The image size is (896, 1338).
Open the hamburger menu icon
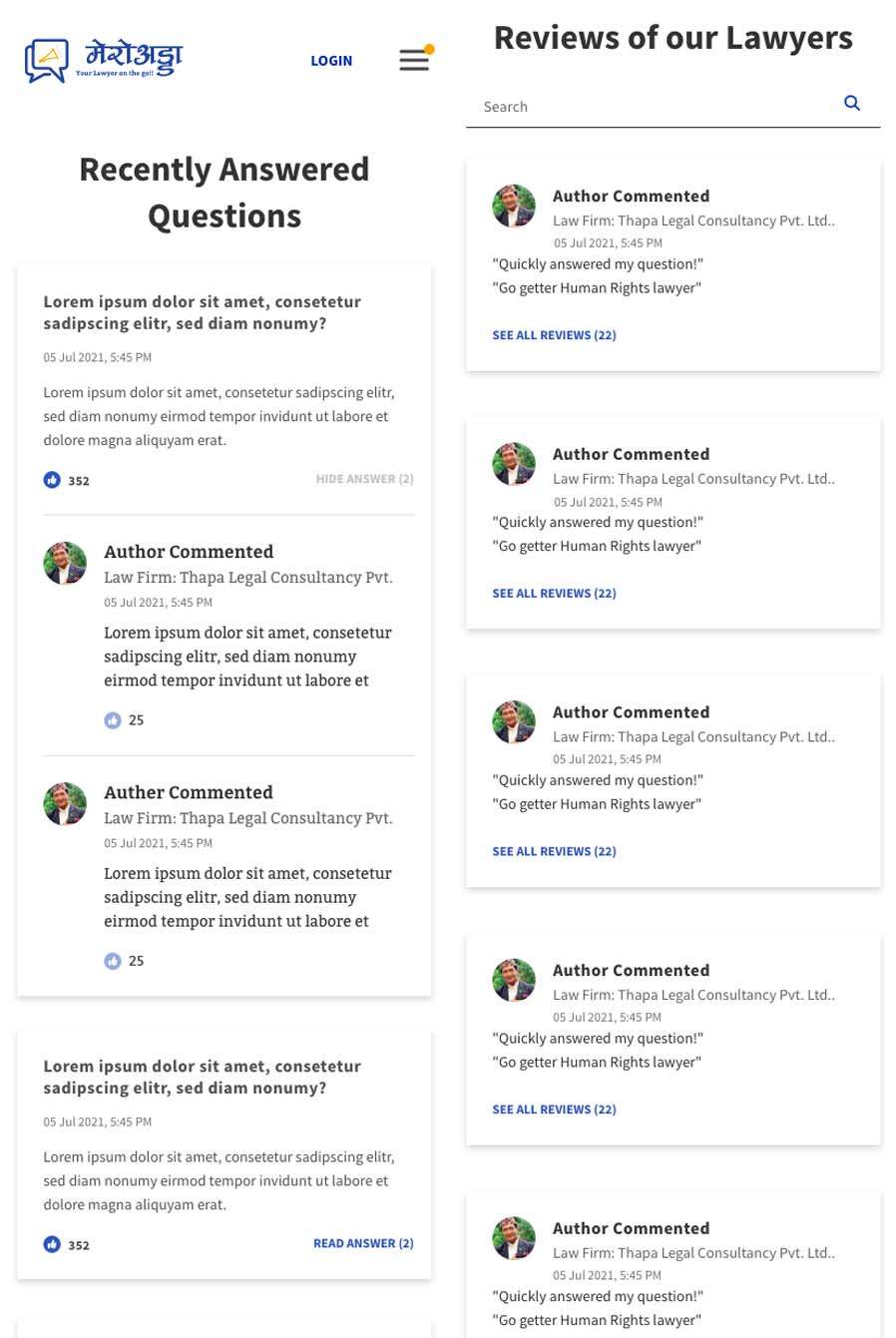click(x=414, y=60)
